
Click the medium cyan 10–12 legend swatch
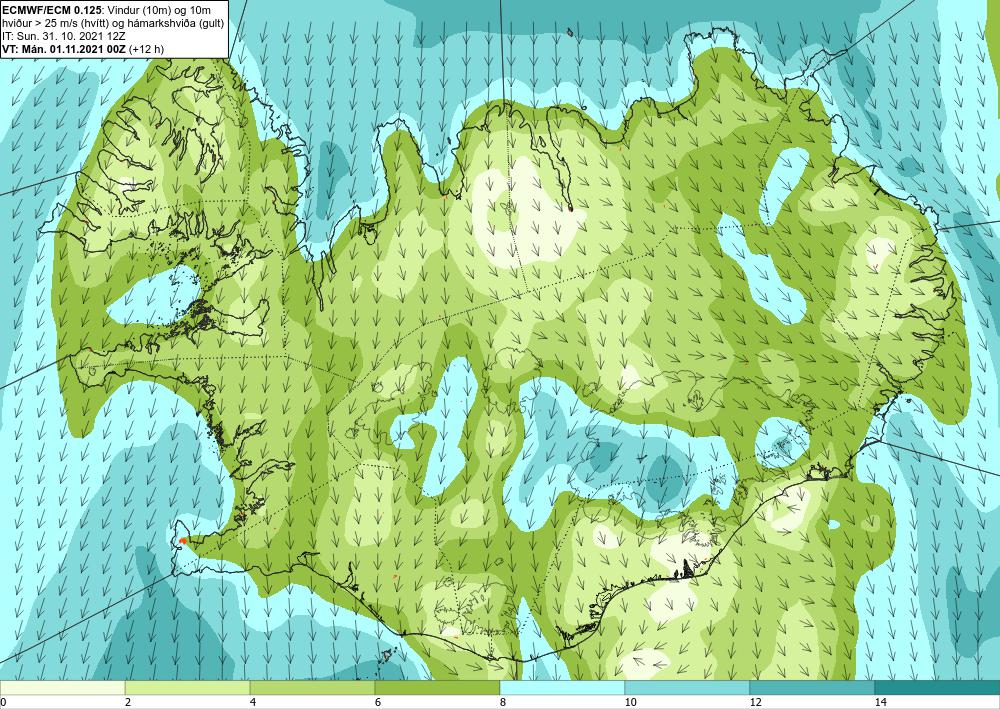tap(688, 687)
